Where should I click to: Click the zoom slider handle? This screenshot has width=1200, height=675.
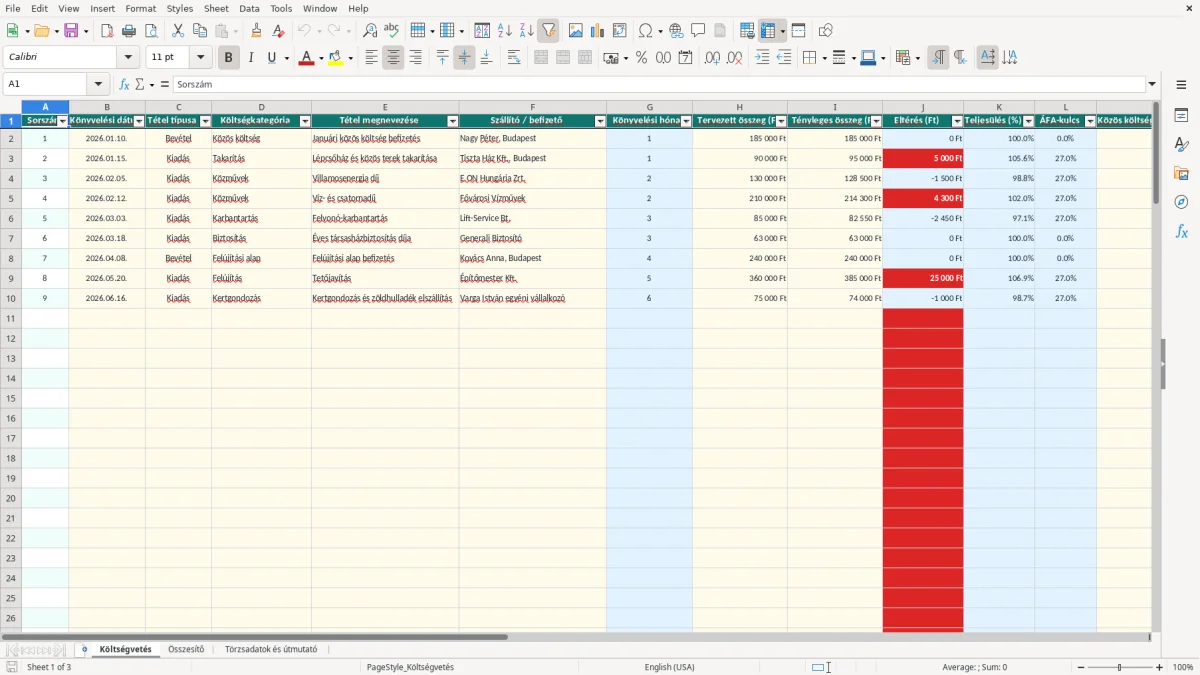[x=1120, y=667]
